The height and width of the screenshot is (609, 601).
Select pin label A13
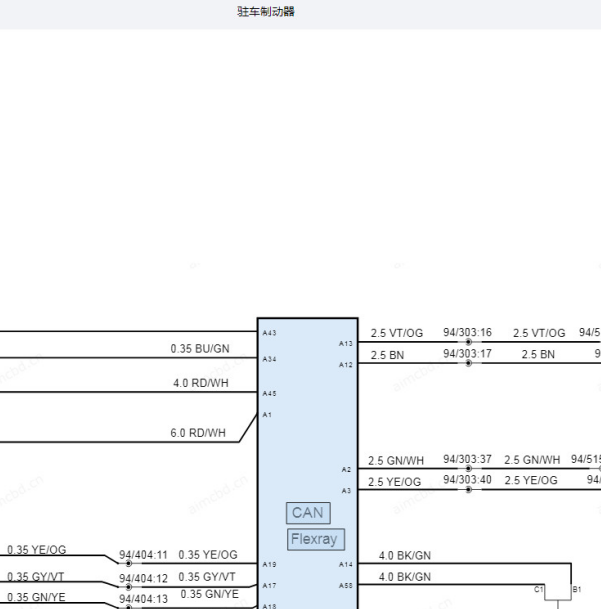pos(346,343)
